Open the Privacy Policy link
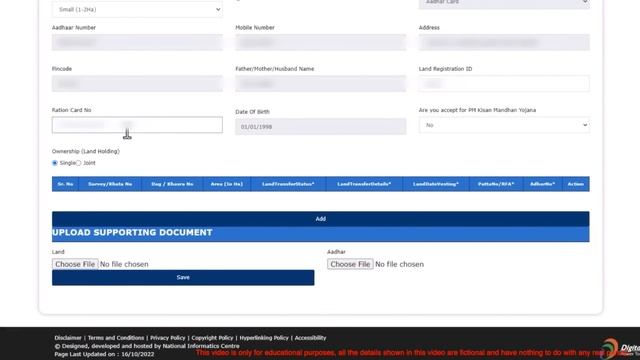The height and width of the screenshot is (360, 640). tap(167, 338)
